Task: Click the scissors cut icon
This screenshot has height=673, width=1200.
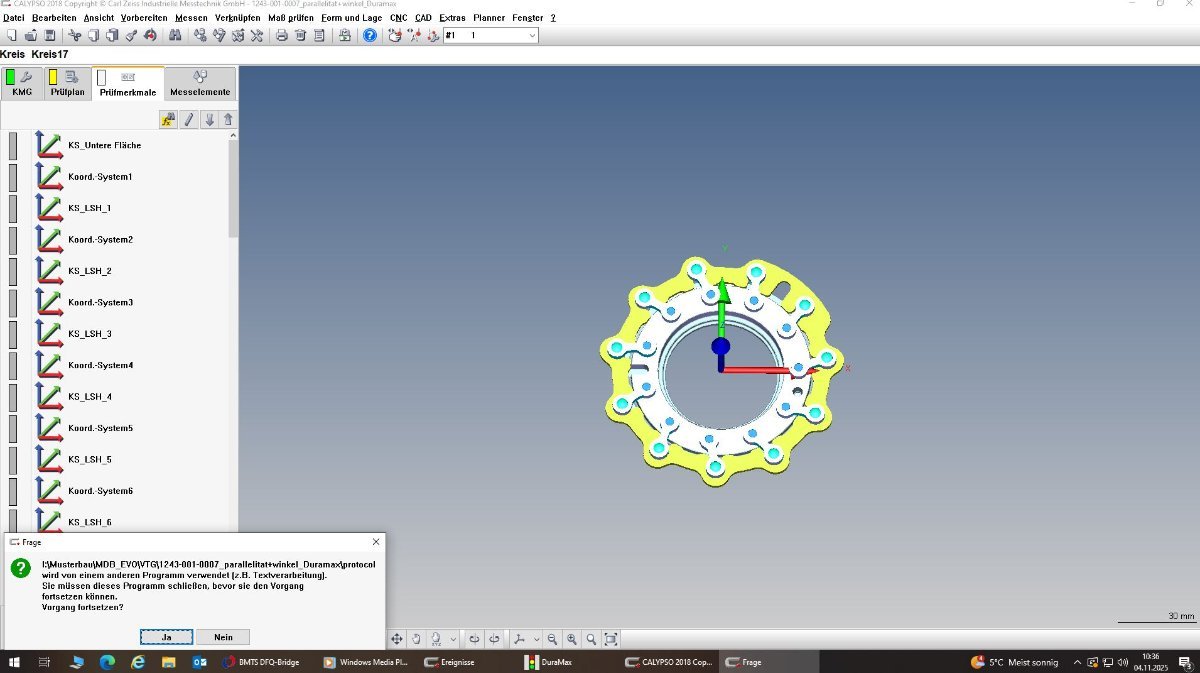Action: [75, 35]
